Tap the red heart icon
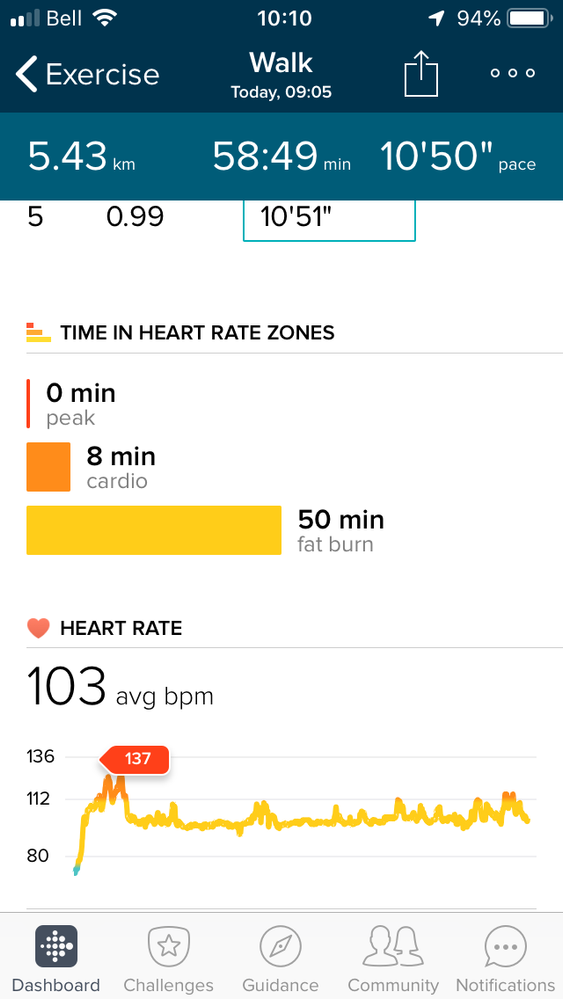 tap(38, 628)
